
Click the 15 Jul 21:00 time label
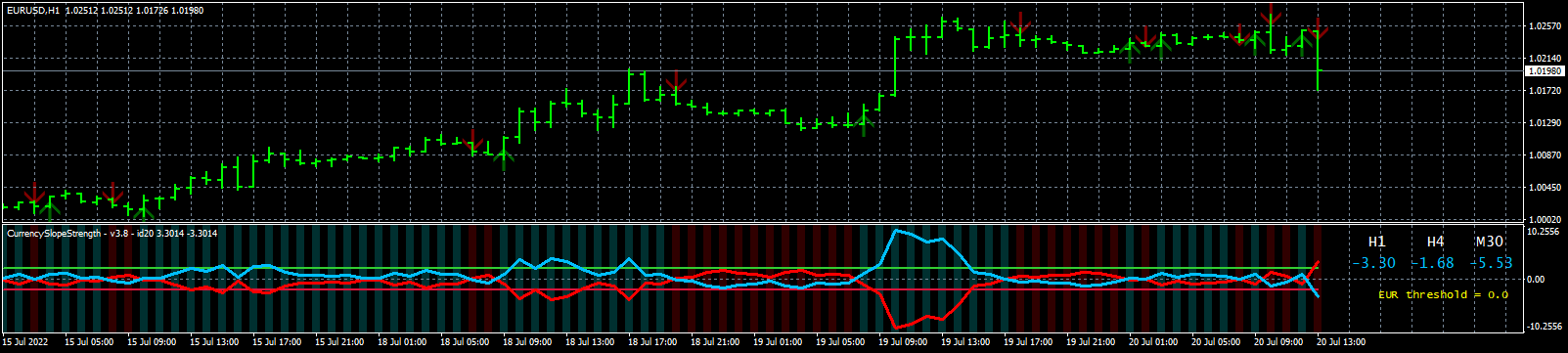pos(339,342)
